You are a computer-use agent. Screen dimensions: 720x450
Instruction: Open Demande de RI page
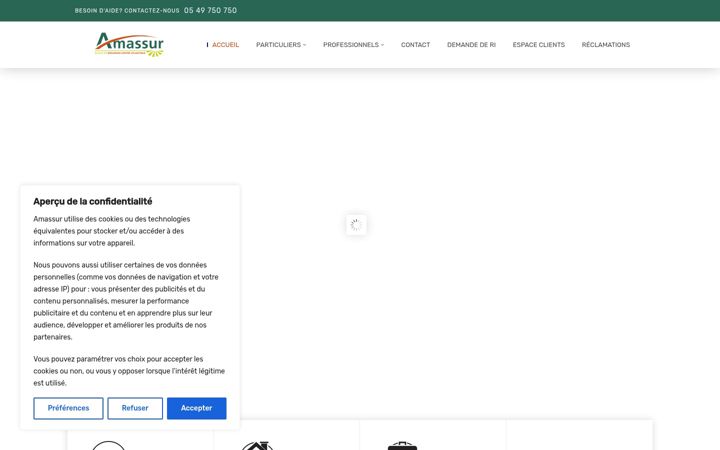point(471,45)
